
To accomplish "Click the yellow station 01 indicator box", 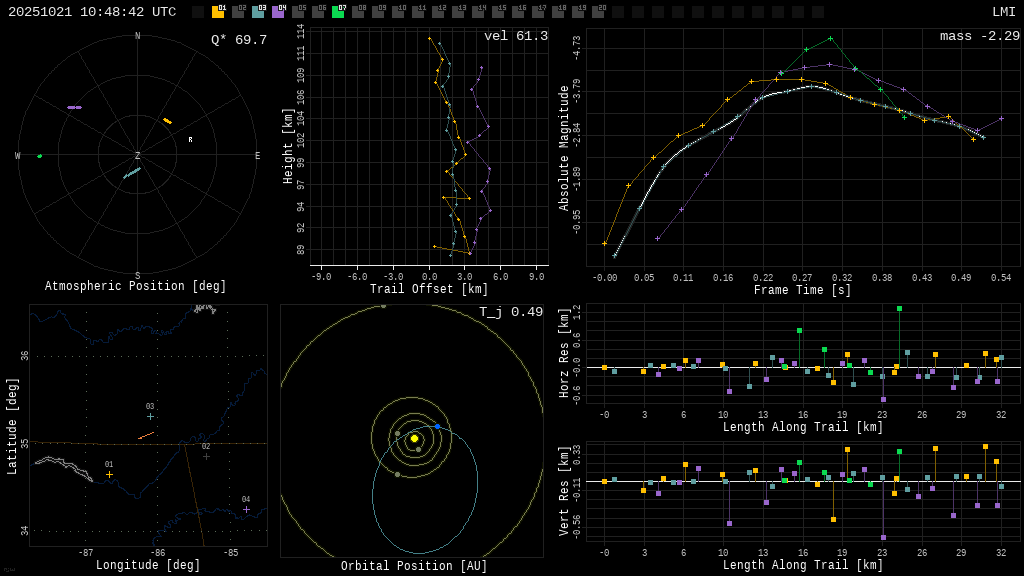I will (218, 12).
